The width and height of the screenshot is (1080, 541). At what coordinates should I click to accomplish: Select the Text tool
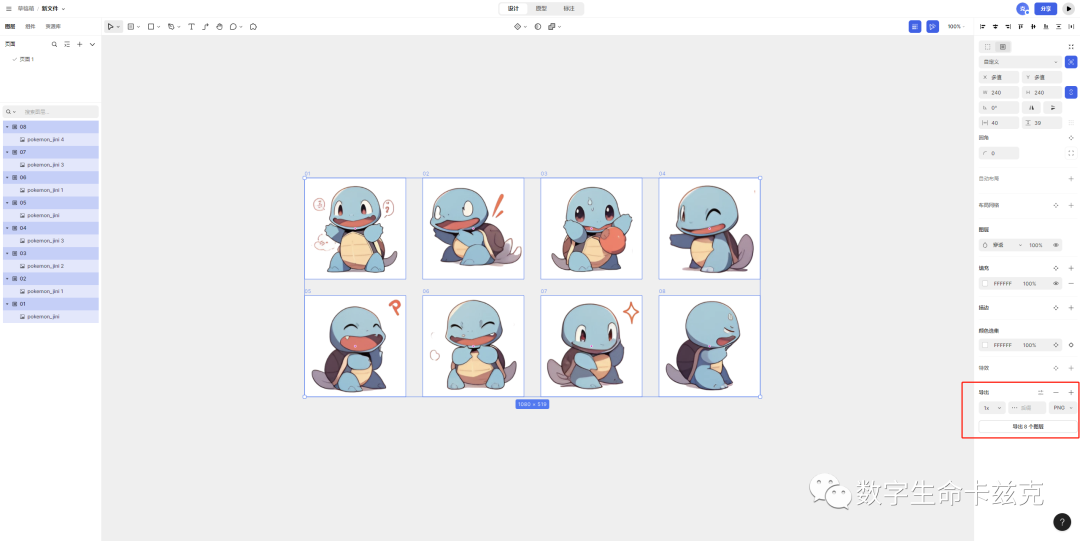[191, 27]
